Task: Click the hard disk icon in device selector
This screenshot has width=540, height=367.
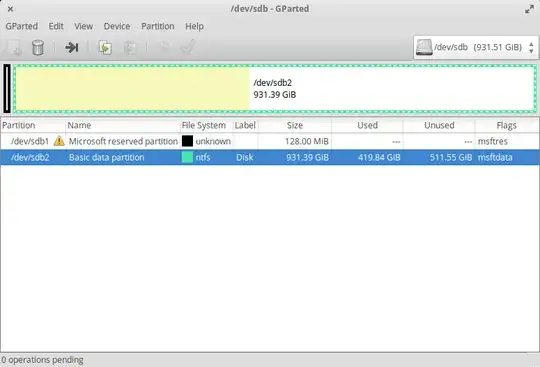Action: (424, 47)
